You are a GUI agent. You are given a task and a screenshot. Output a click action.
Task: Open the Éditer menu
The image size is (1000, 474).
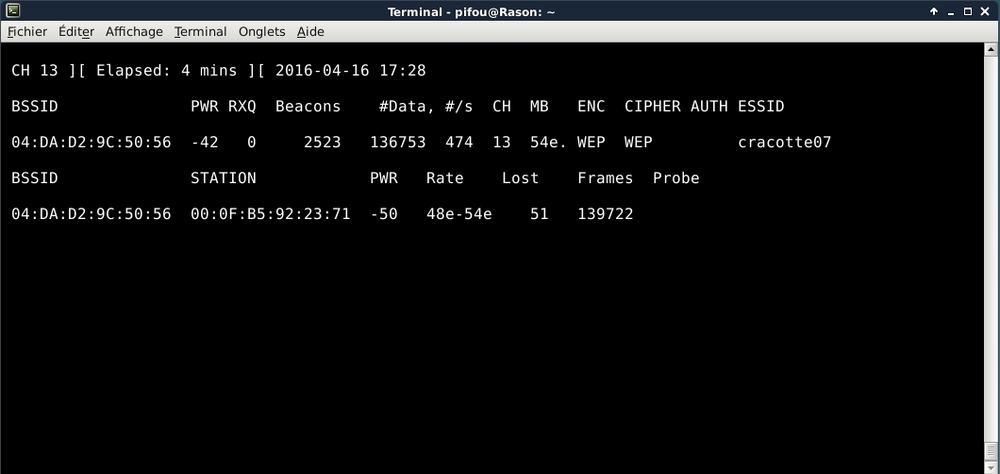pos(76,31)
